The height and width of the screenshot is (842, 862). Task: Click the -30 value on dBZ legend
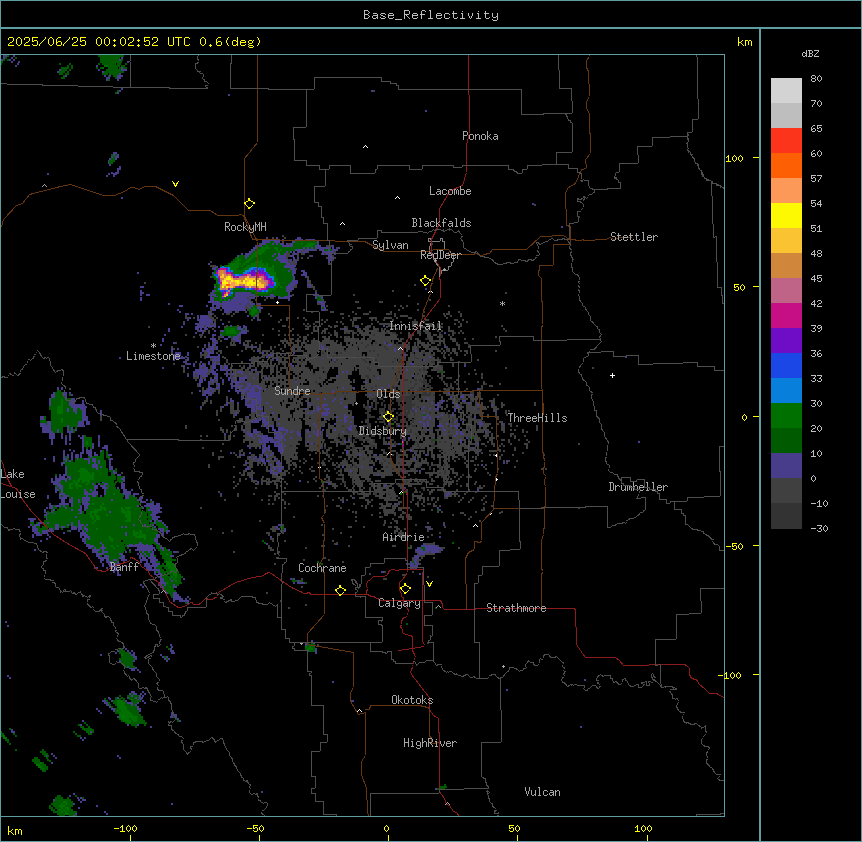pos(819,528)
